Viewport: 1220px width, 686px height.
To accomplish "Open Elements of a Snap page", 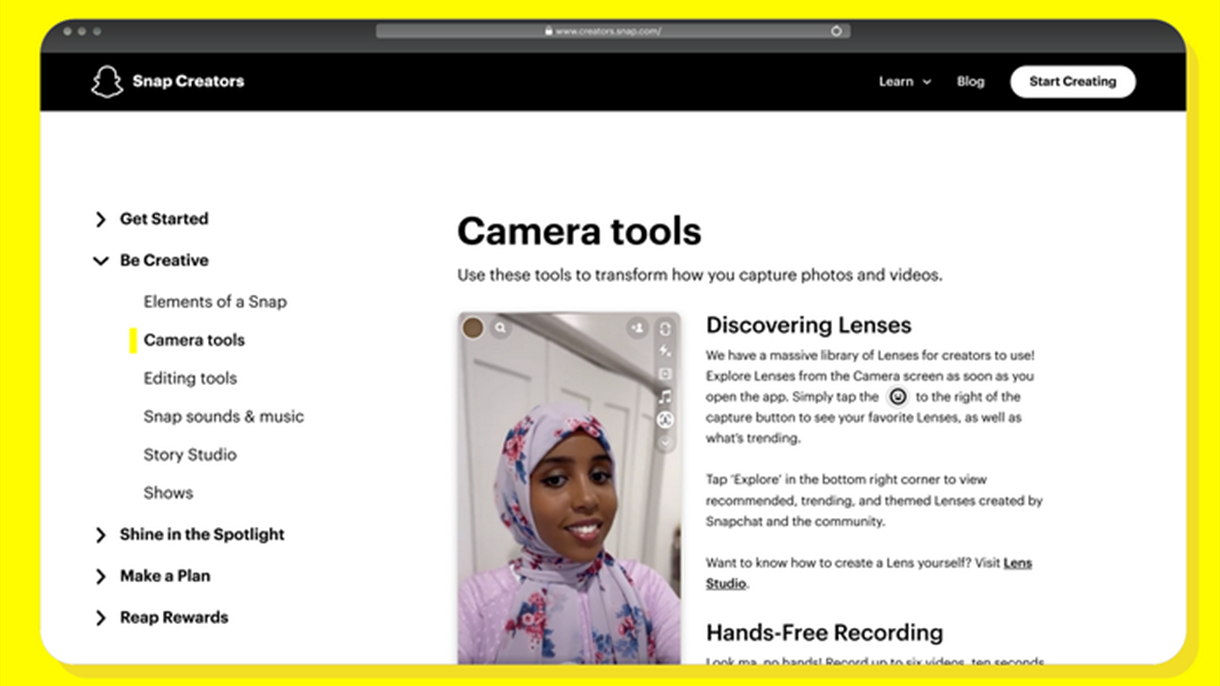I will pyautogui.click(x=215, y=302).
